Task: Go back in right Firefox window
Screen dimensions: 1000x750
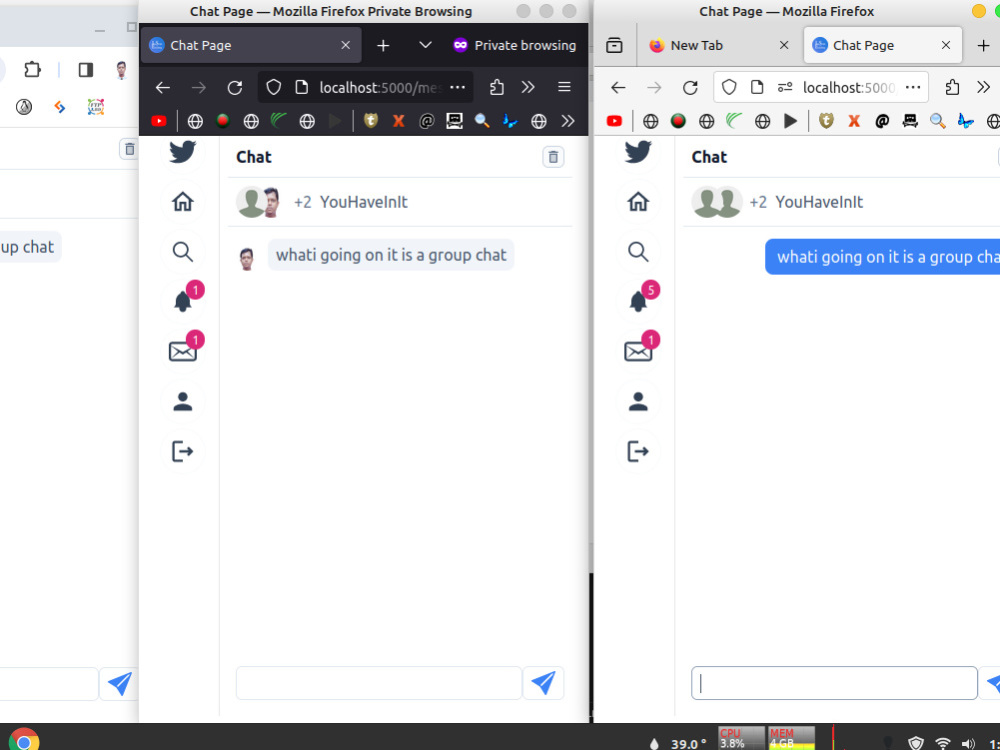Action: click(x=618, y=87)
